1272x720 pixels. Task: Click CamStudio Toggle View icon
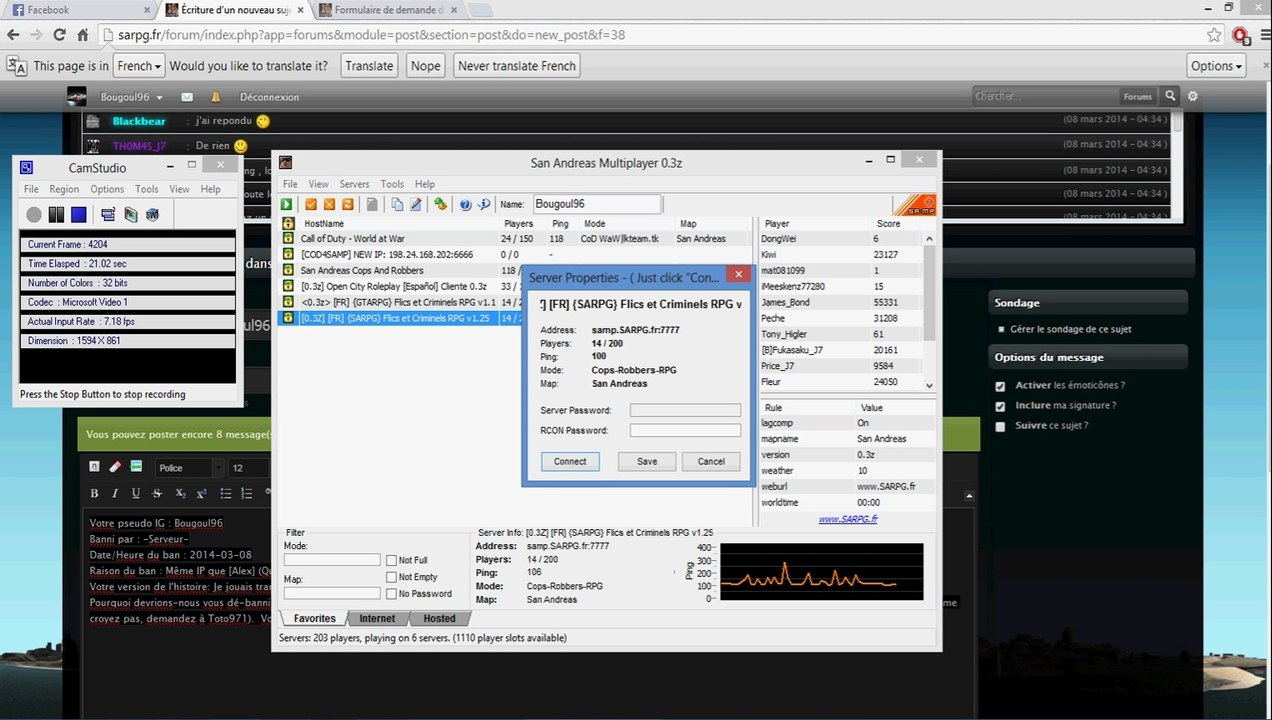coord(108,214)
